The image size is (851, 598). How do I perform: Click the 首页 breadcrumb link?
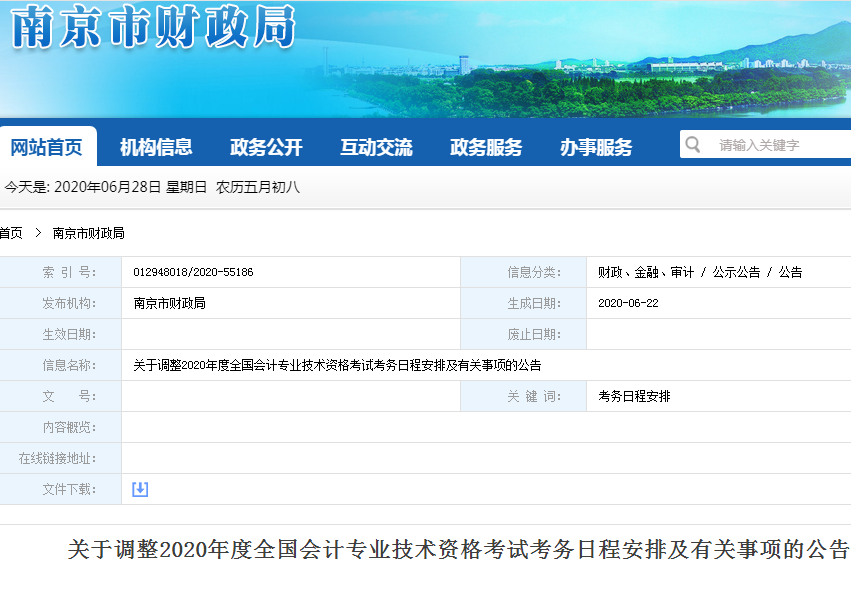10,233
